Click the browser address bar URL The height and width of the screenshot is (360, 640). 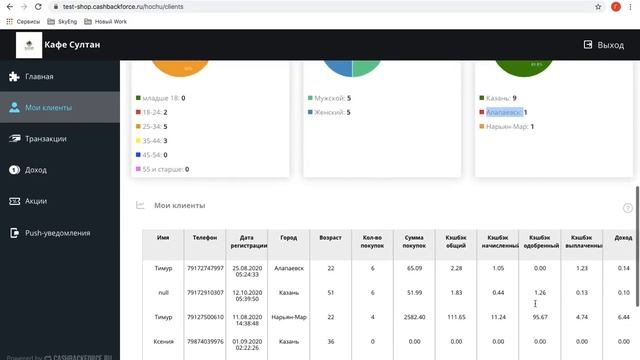(123, 7)
